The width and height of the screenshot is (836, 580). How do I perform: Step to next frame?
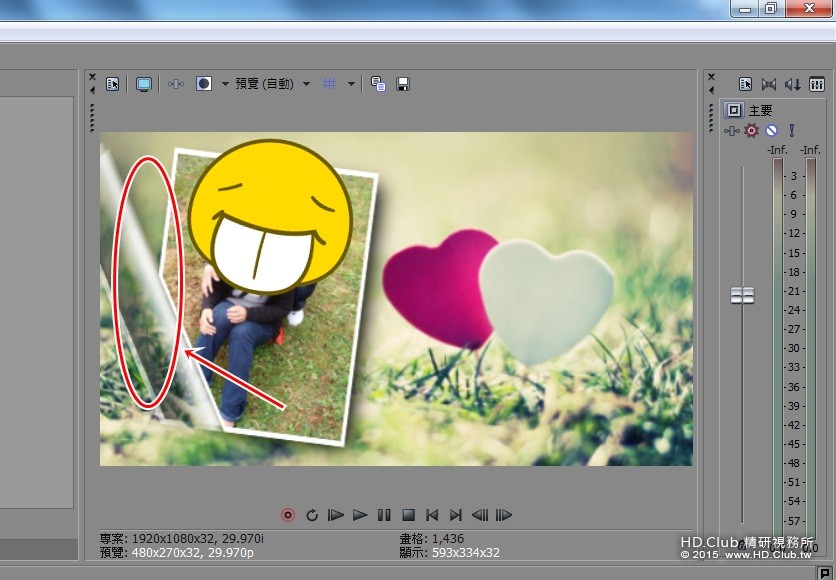pos(504,515)
